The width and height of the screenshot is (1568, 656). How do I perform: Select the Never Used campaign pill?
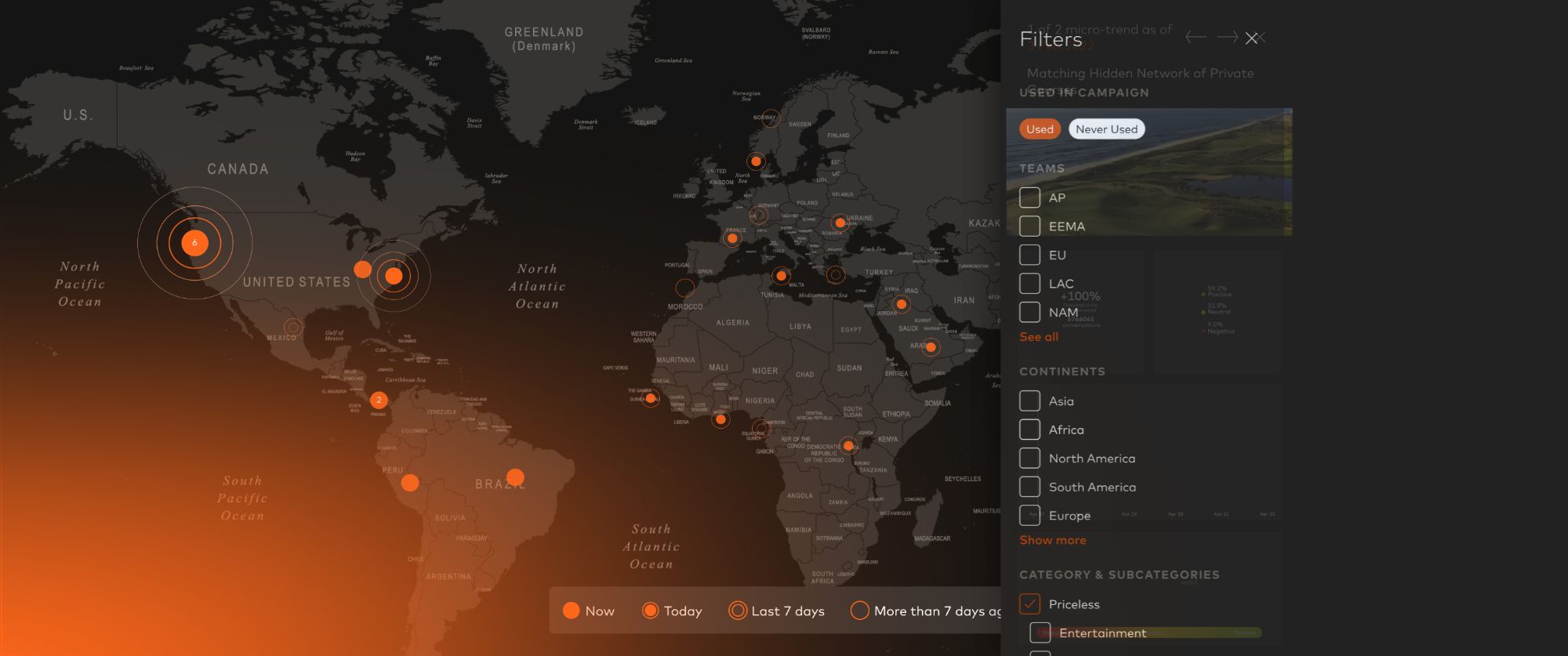click(1106, 129)
